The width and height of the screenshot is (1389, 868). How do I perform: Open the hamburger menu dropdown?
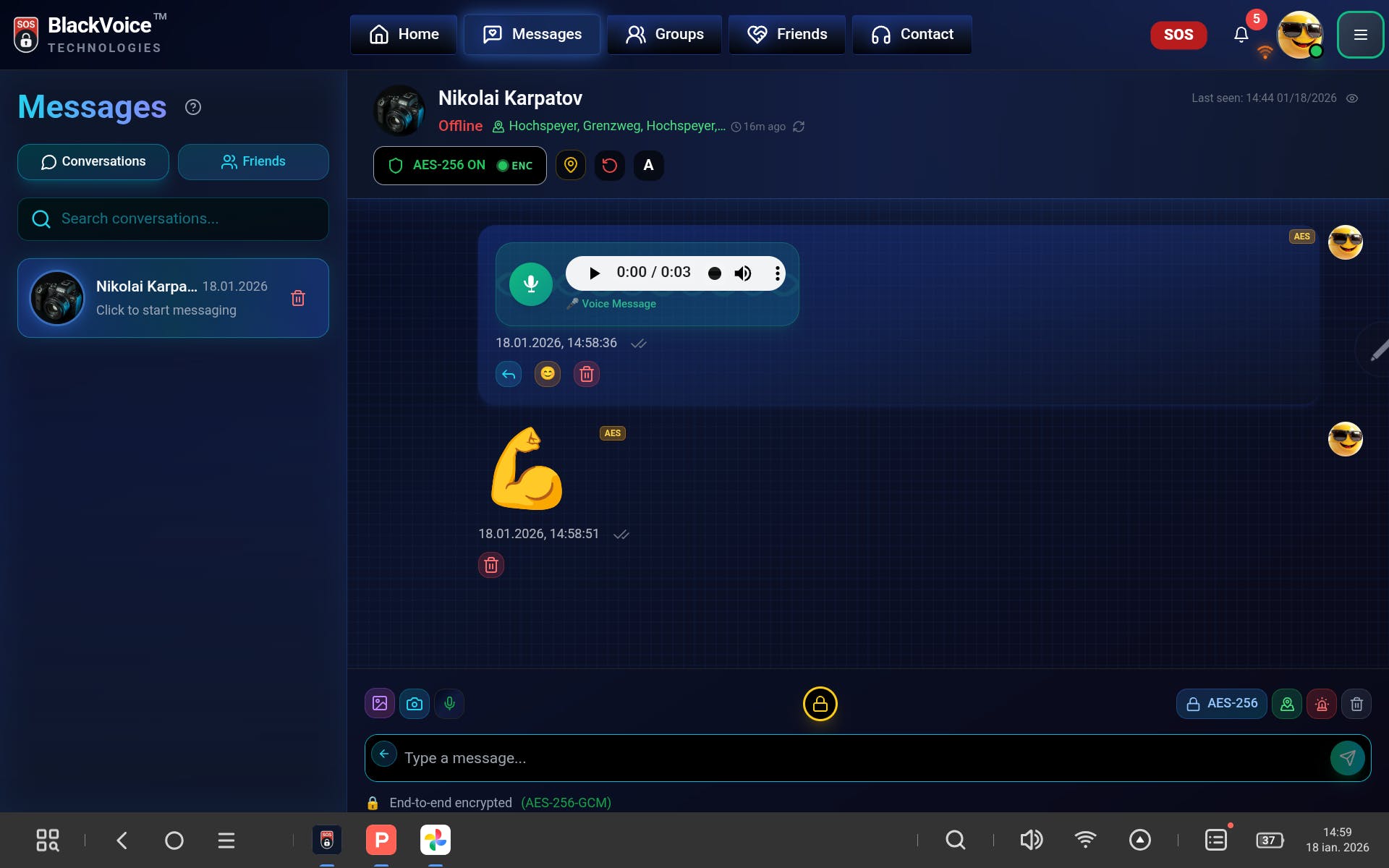[x=1360, y=35]
